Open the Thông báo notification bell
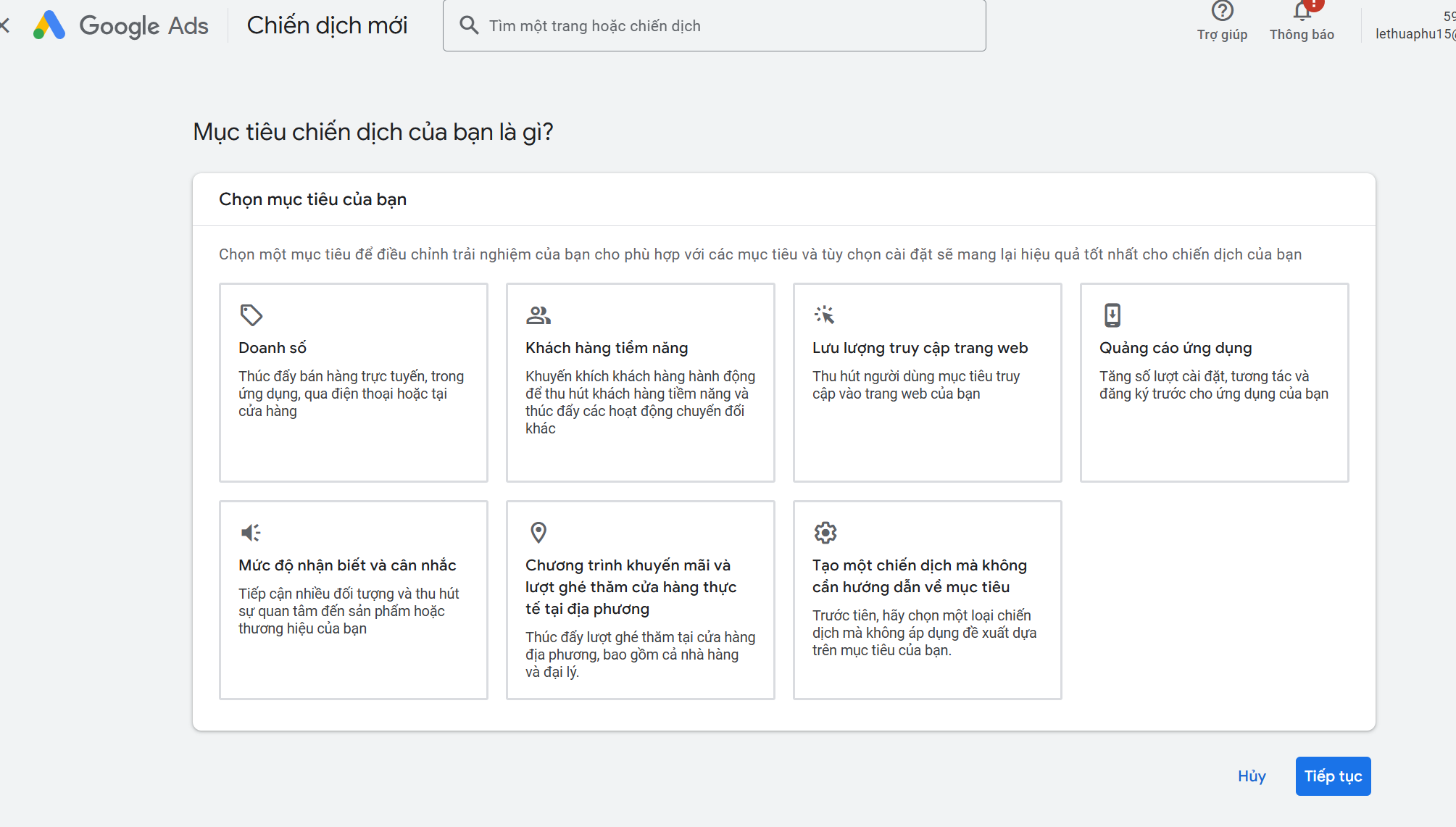 [1302, 12]
